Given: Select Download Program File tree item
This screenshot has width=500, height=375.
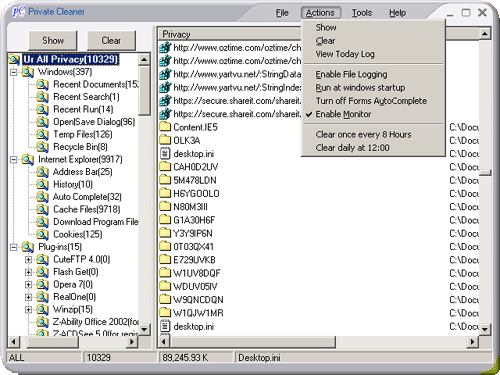Looking at the screenshot, I should tap(96, 222).
